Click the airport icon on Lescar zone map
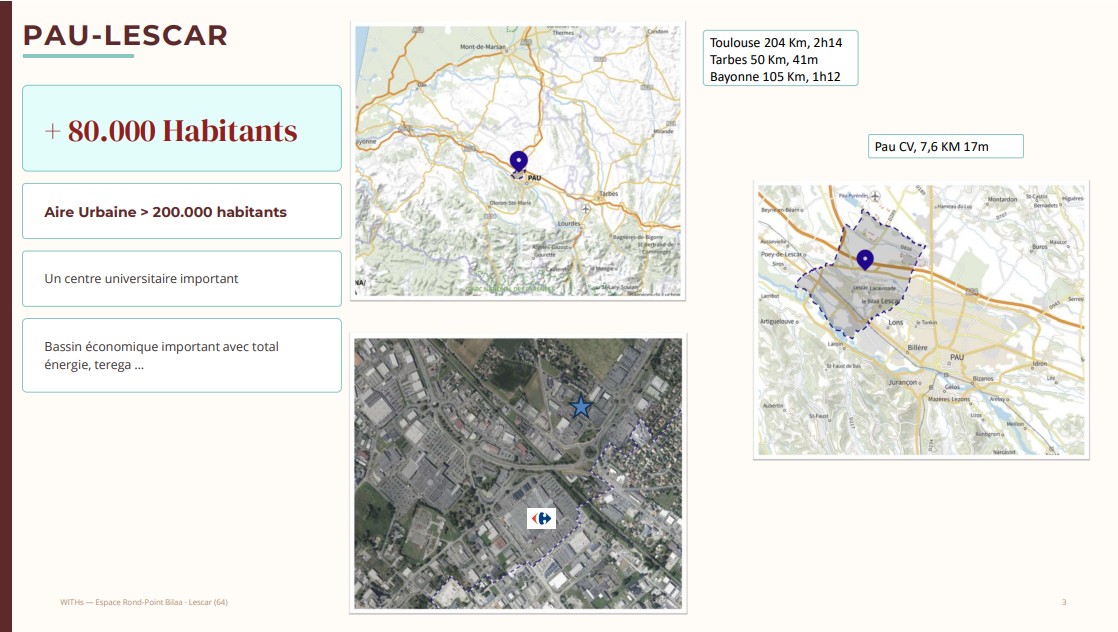Screen dimensions: 1118x632 (x=875, y=195)
